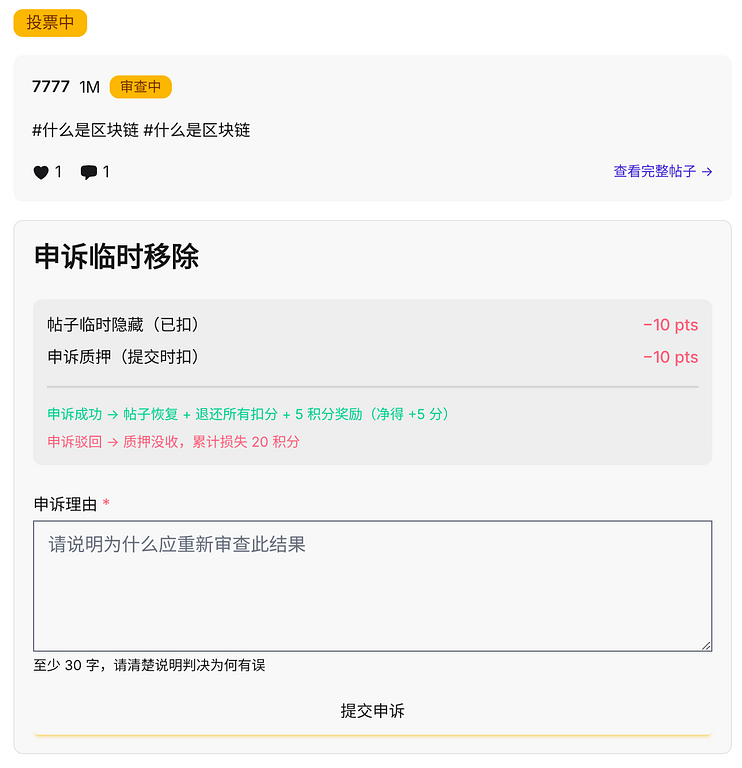Image resolution: width=742 pixels, height=768 pixels.
Task: Open the full post link
Action: click(x=662, y=171)
